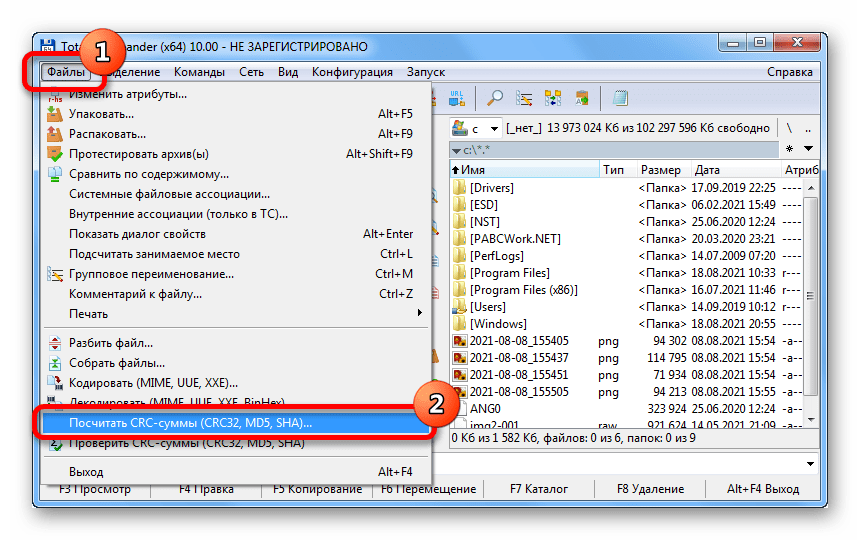860x540 pixels.
Task: Open the Конфигурация menu
Action: point(352,72)
